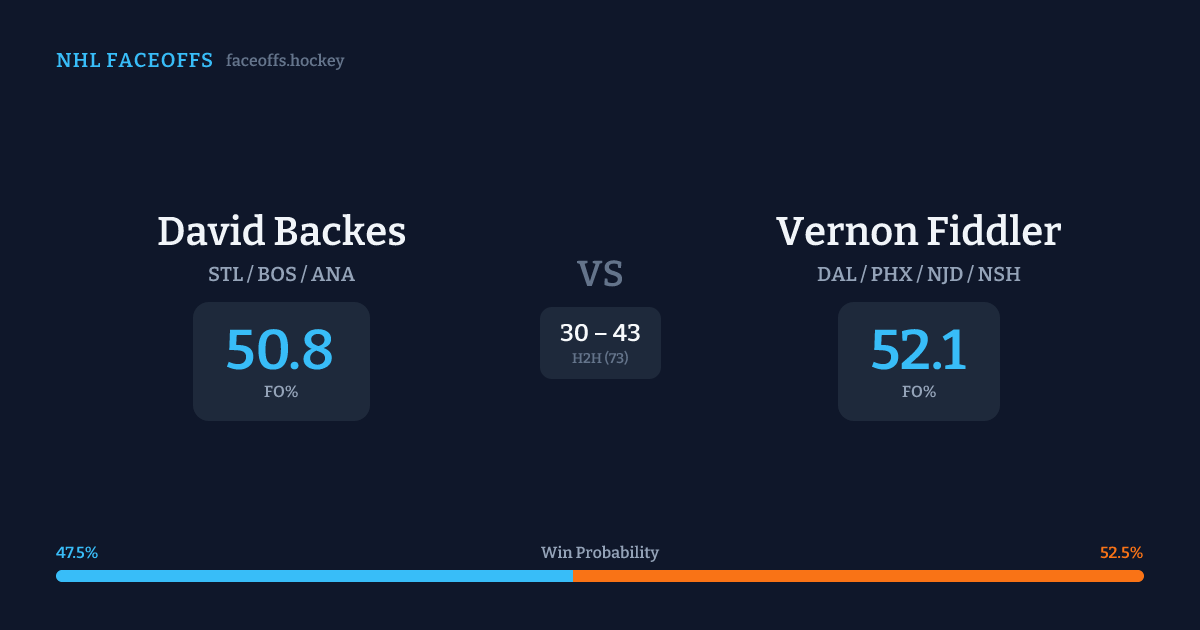
Task: Click the large 52.1 number
Action: [x=918, y=350]
